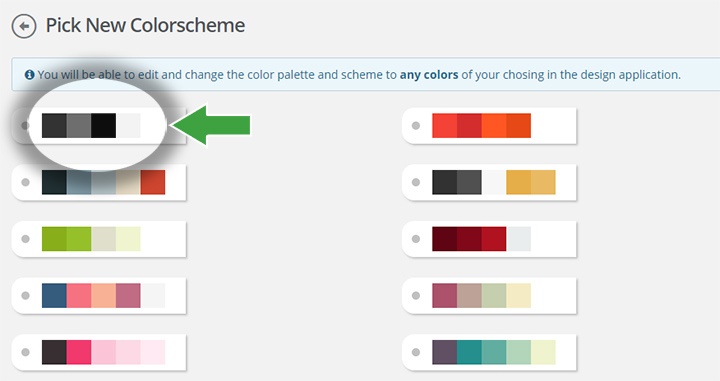The height and width of the screenshot is (381, 720).
Task: Choose the radio button for the green lime palette
Action: click(25, 239)
